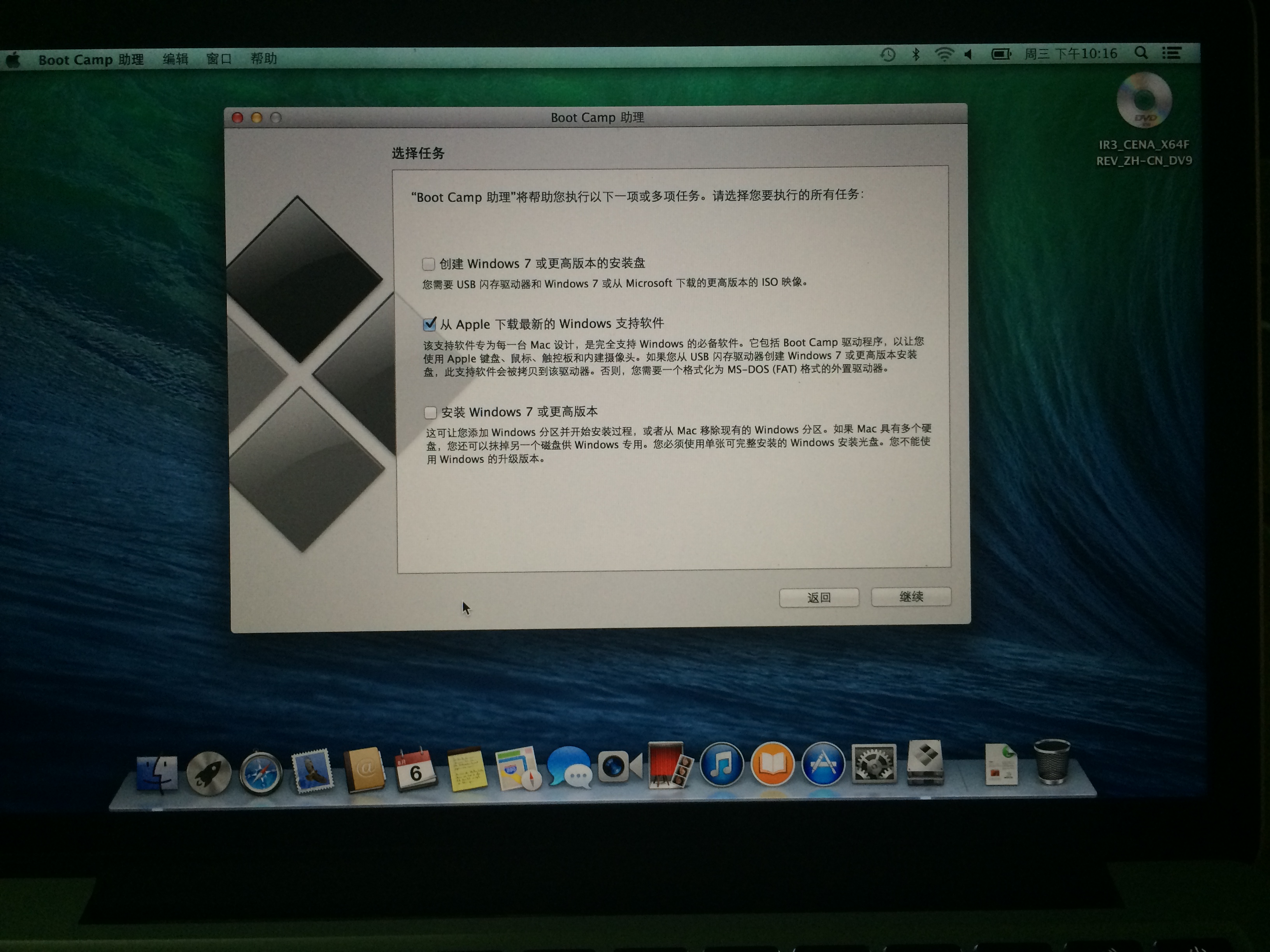Click the Finder icon in Dock

click(157, 774)
